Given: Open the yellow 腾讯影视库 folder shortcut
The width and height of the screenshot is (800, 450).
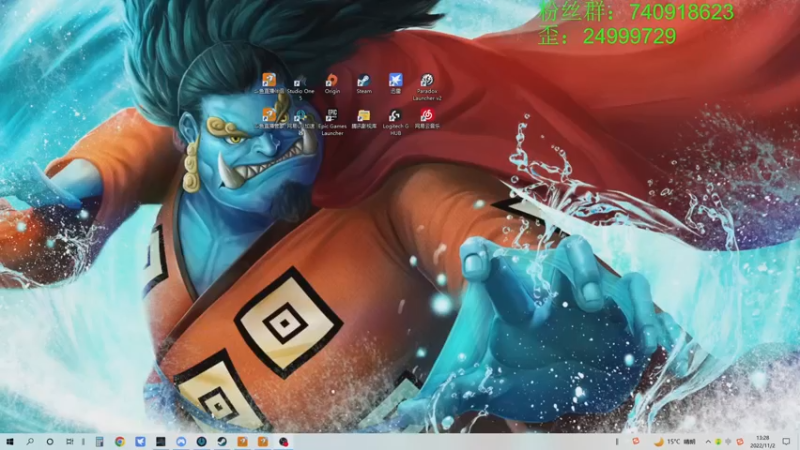Looking at the screenshot, I should click(x=364, y=119).
